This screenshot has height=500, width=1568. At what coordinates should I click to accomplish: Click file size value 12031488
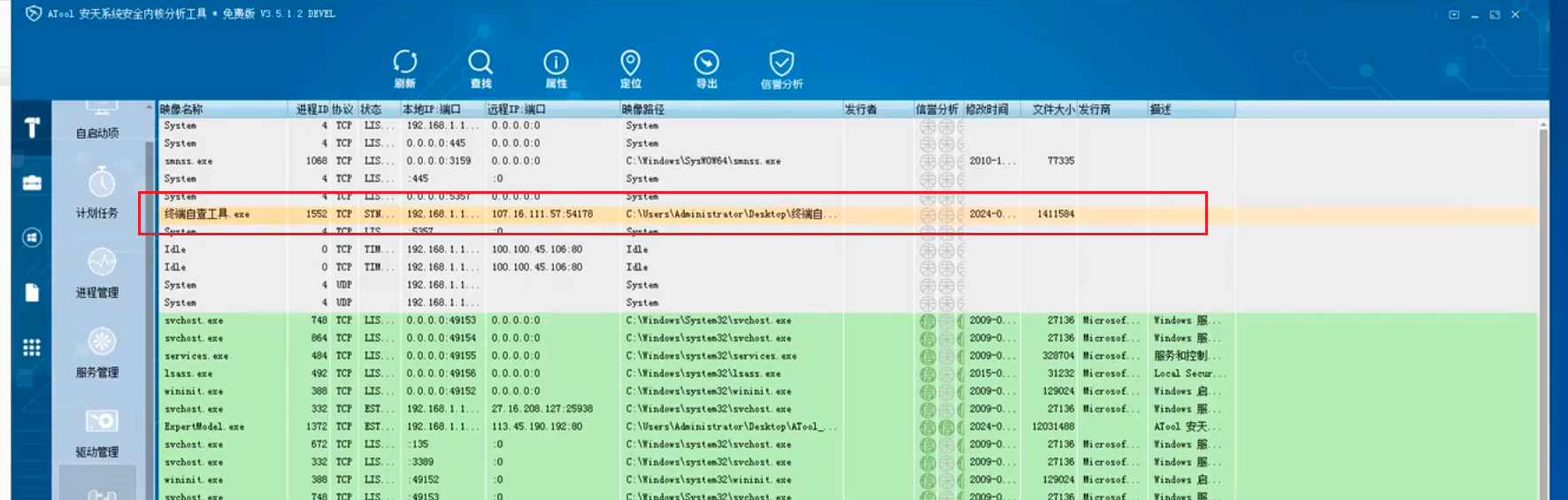tap(1053, 427)
